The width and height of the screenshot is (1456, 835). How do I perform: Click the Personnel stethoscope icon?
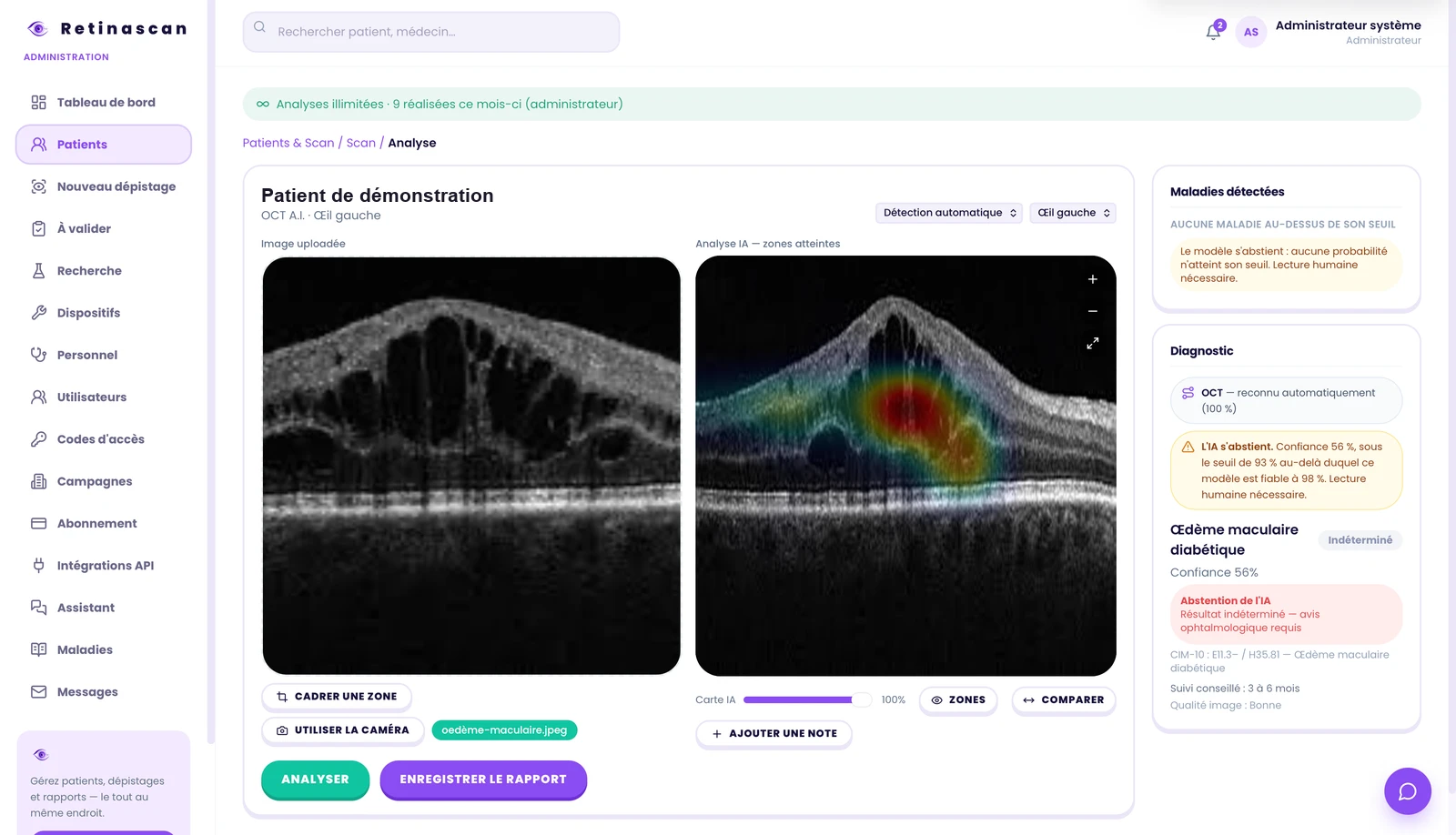[38, 355]
